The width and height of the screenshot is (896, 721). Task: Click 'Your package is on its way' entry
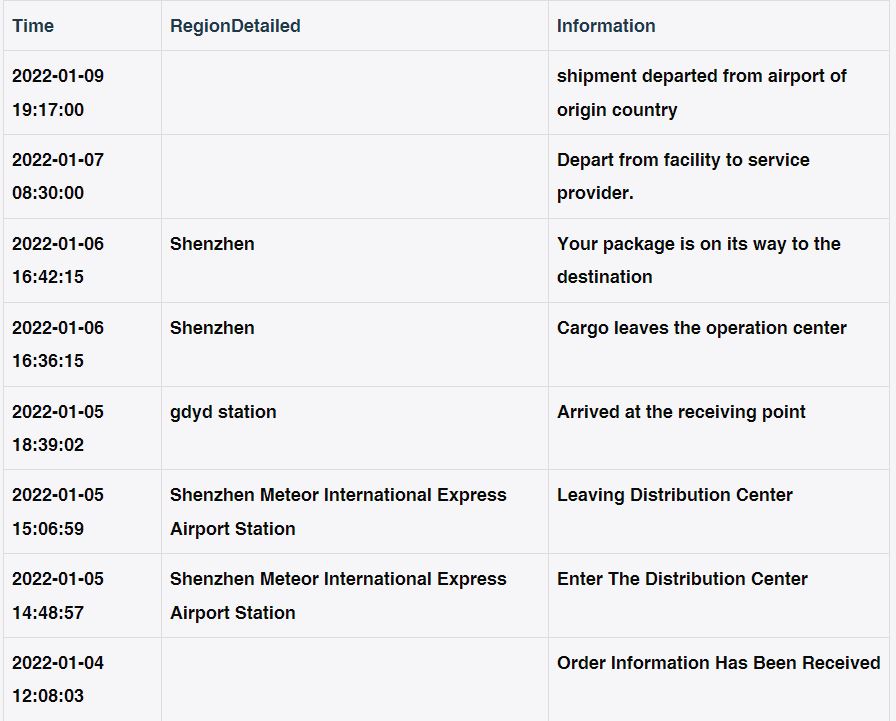(698, 260)
